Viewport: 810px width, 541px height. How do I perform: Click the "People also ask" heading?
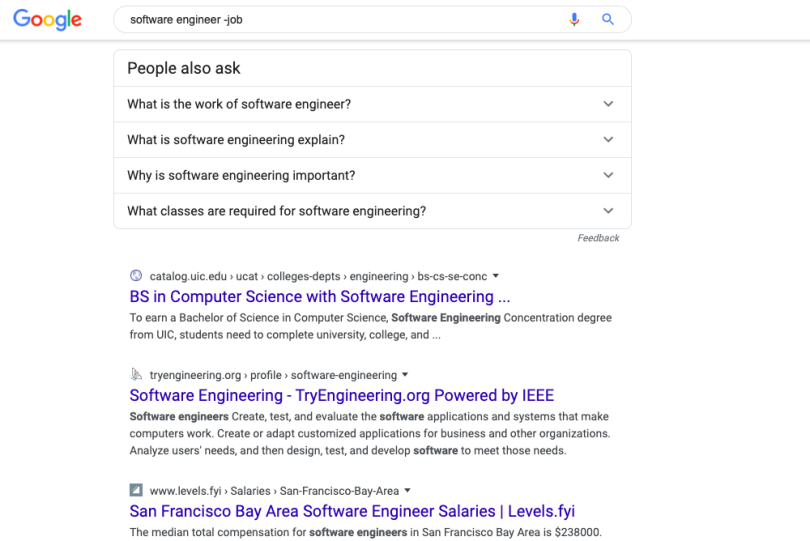coord(184,69)
